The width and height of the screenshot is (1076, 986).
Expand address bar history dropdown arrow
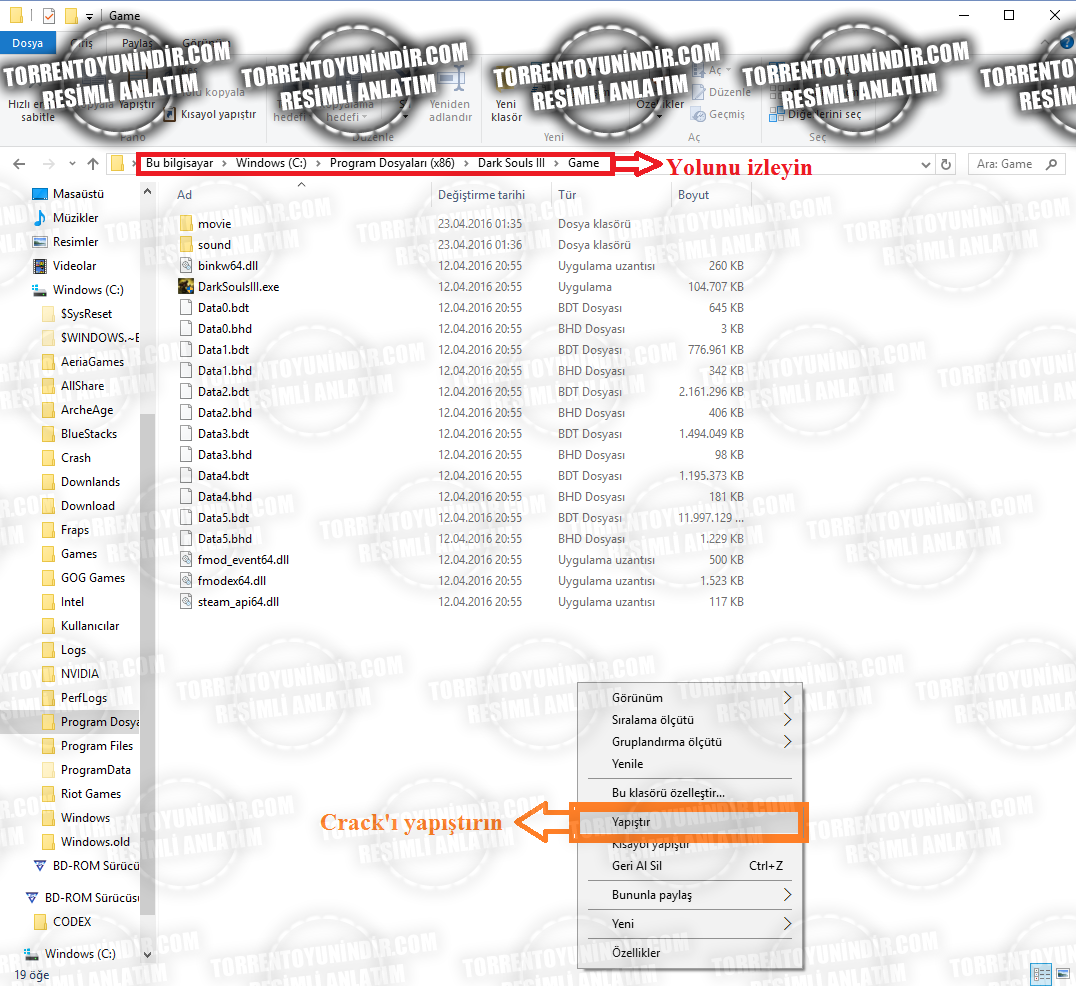[926, 164]
